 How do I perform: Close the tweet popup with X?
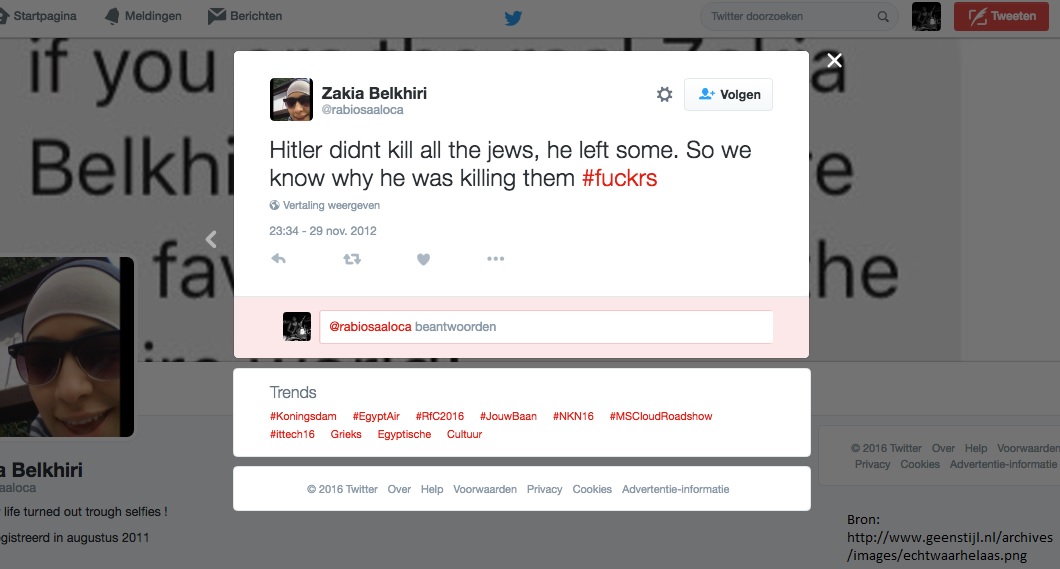point(834,60)
